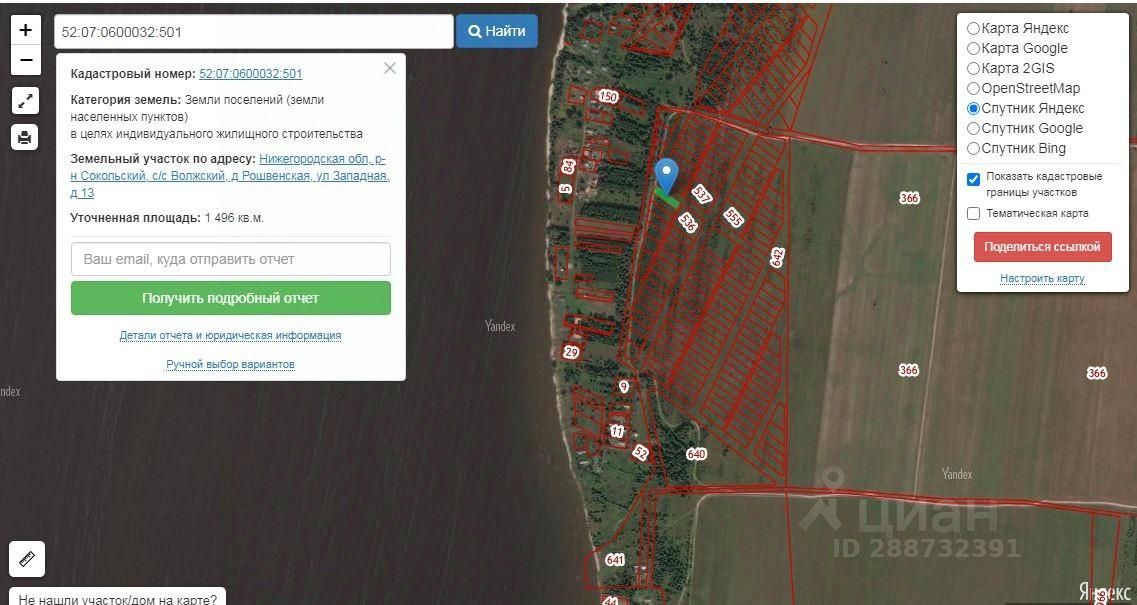Click the Найти search button
The image size is (1137, 605).
(497, 31)
